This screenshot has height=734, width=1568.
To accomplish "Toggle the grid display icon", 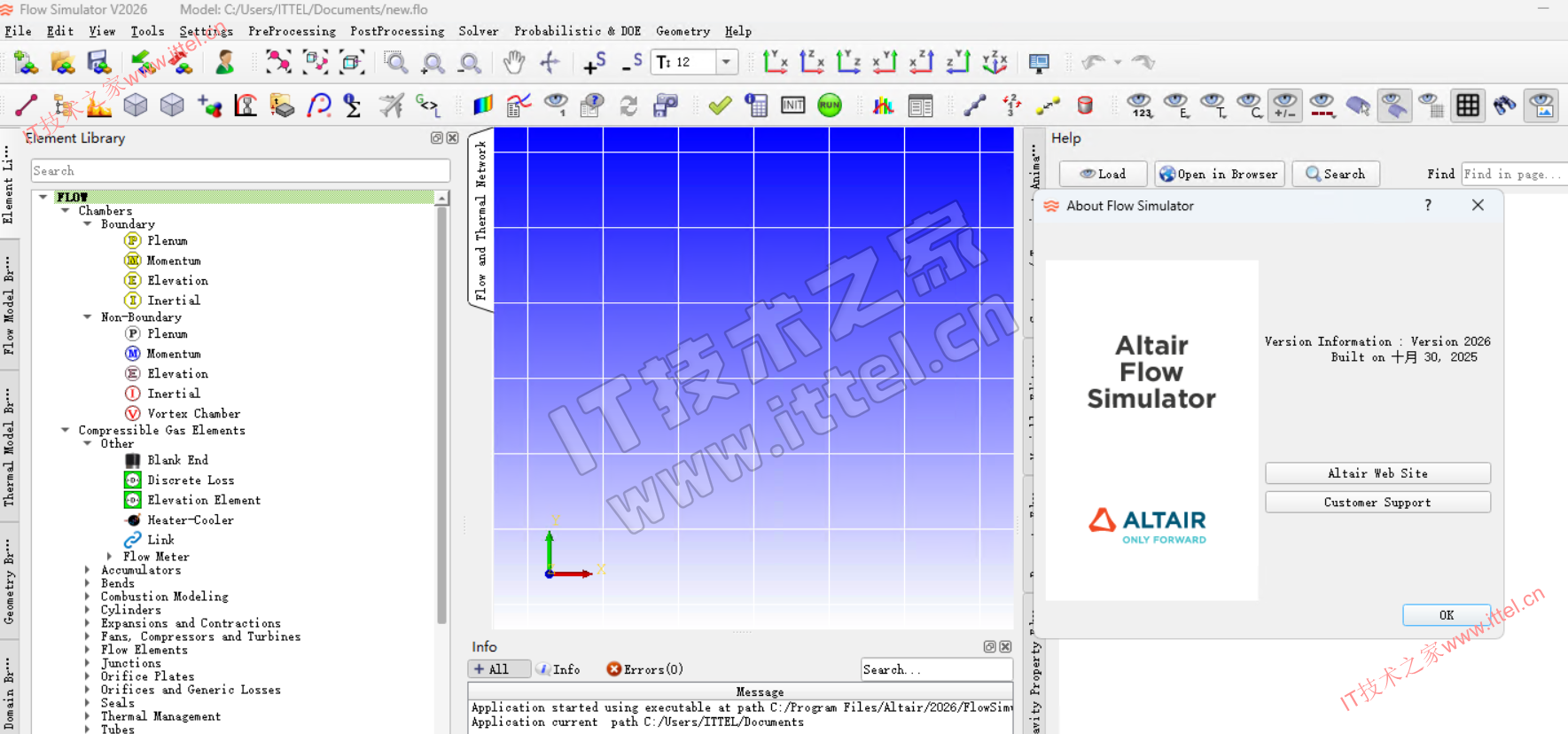I will [x=1468, y=105].
